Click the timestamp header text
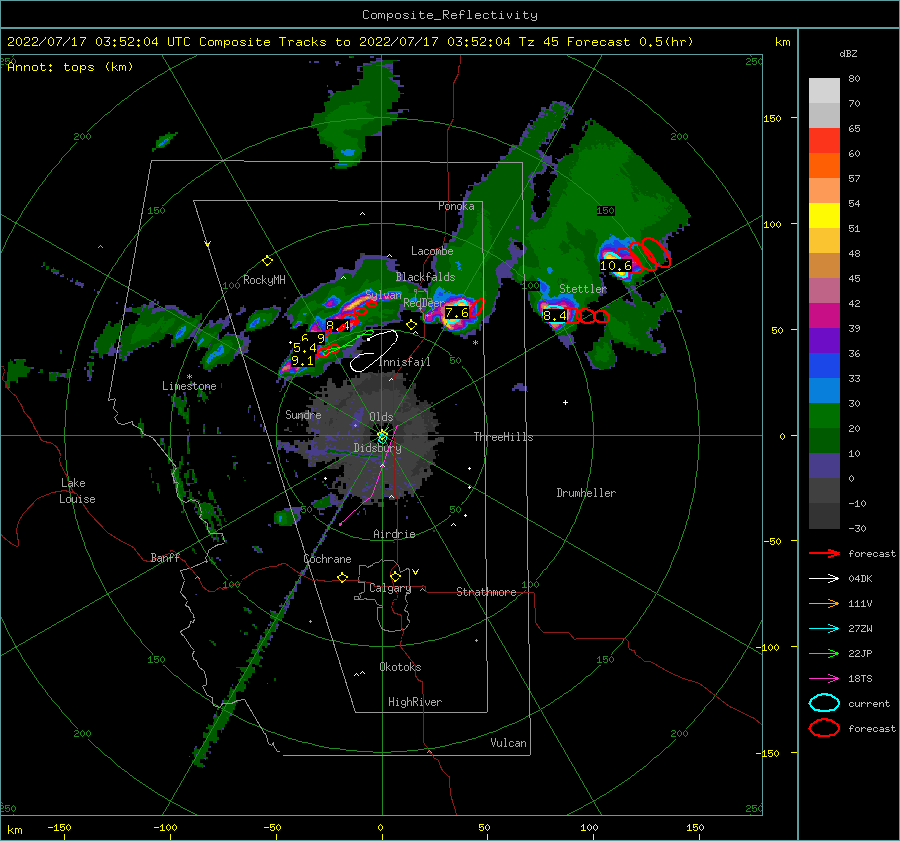The image size is (900, 841). pyautogui.click(x=350, y=42)
